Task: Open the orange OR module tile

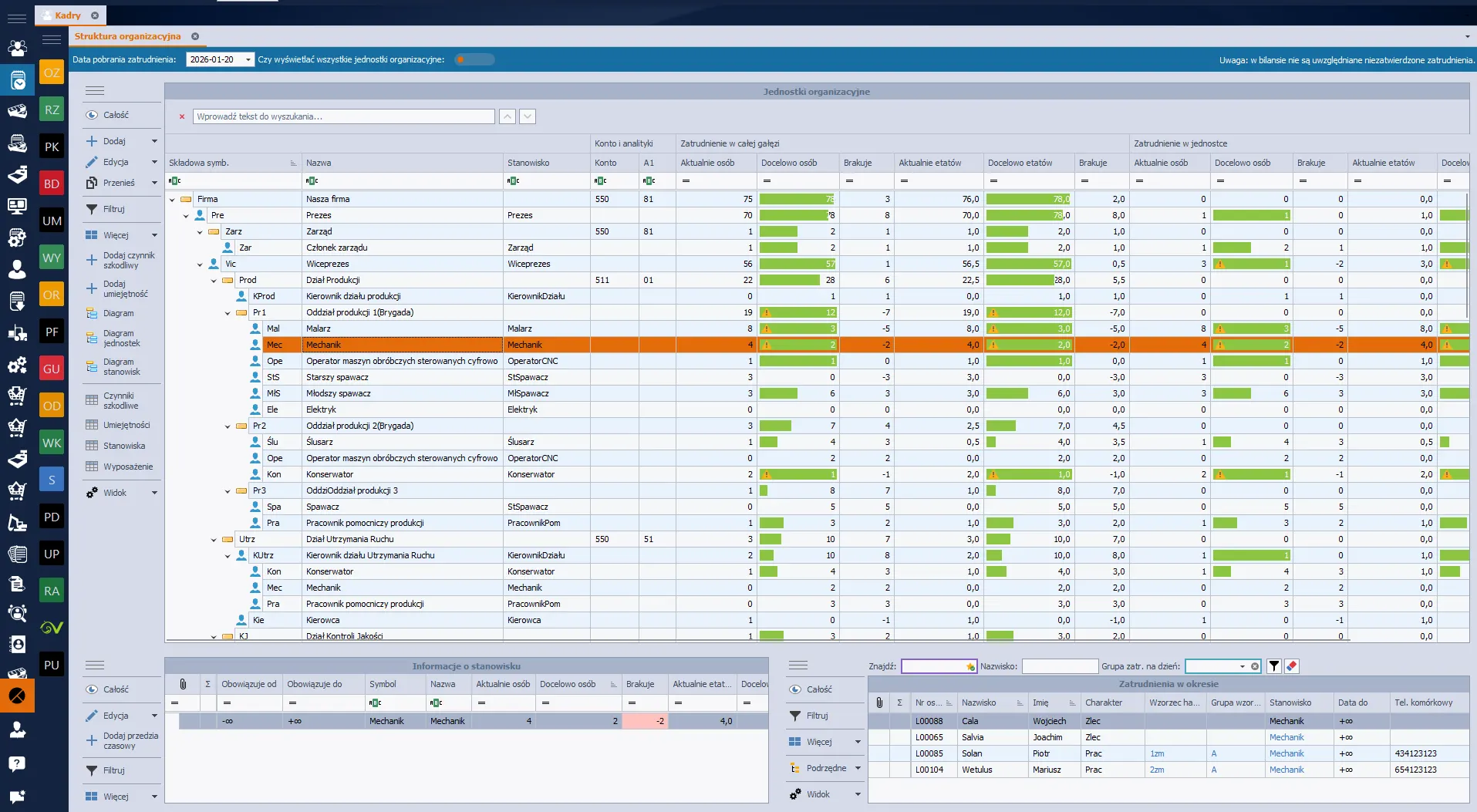Action: coord(52,295)
